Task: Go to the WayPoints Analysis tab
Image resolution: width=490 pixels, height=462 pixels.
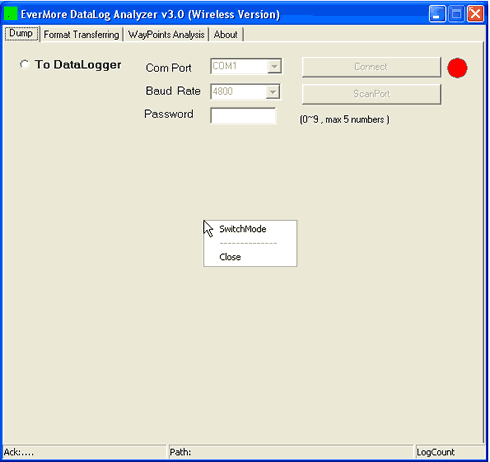Action: [166, 34]
